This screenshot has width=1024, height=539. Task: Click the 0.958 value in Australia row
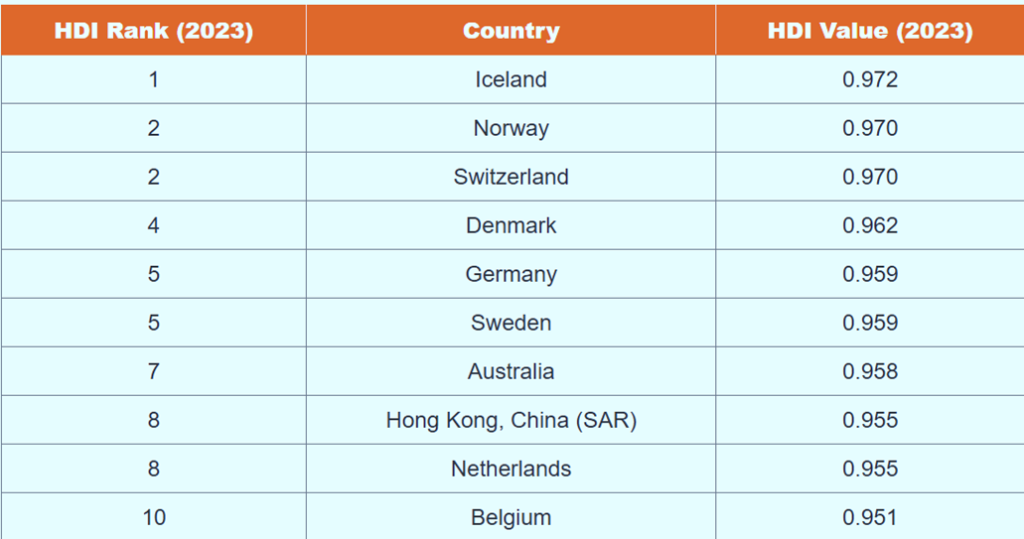[x=870, y=371]
